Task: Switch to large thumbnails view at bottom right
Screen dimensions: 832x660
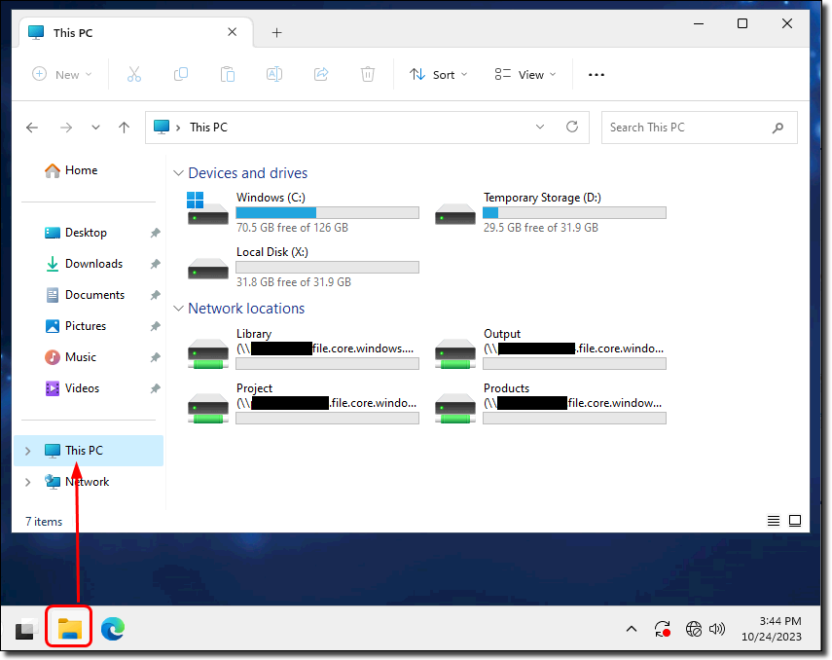Action: pyautogui.click(x=795, y=520)
